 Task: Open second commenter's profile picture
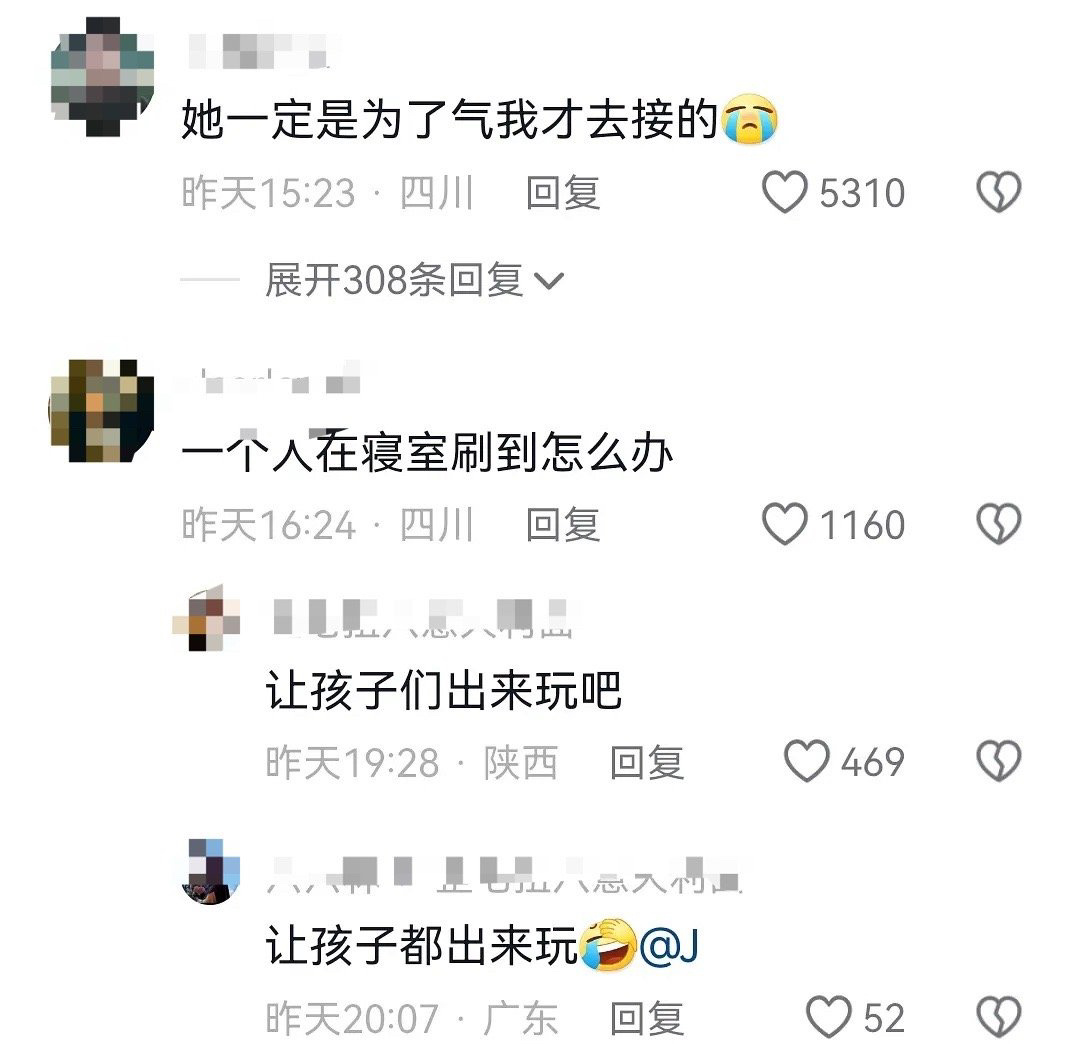[103, 410]
